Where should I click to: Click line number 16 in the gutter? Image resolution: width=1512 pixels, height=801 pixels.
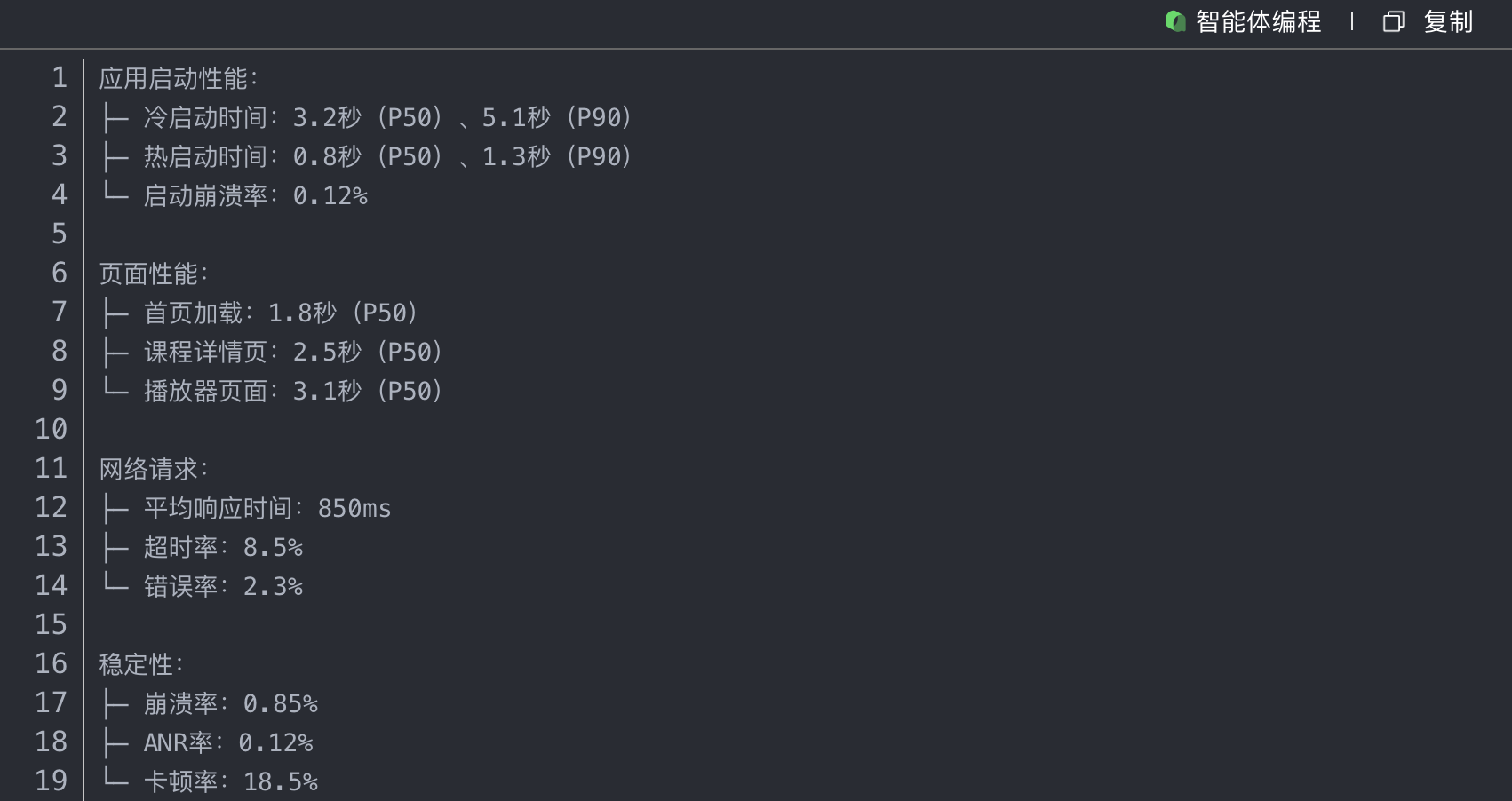[52, 664]
